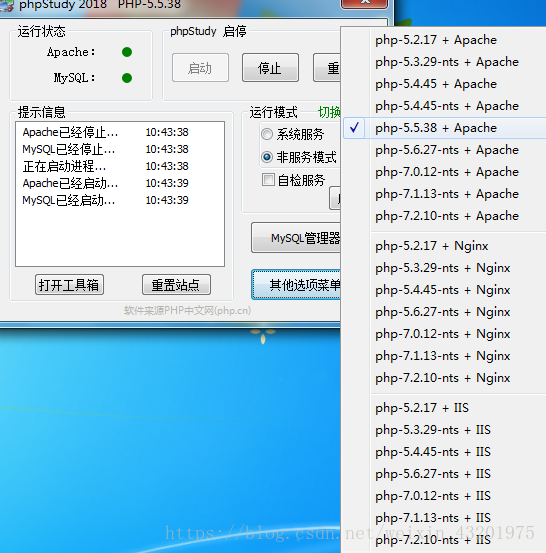The height and width of the screenshot is (553, 546).
Task: Pick php-7.2.10-nts + Nginx
Action: [444, 378]
